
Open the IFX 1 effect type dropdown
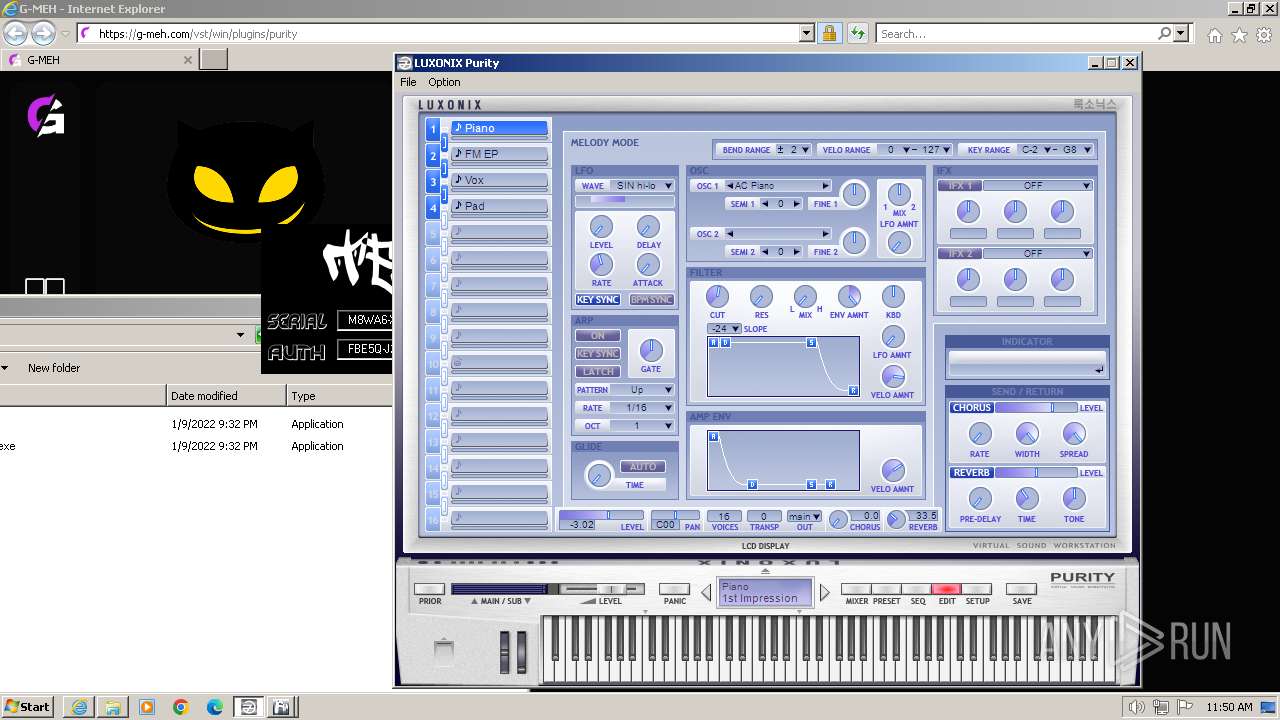(1038, 186)
